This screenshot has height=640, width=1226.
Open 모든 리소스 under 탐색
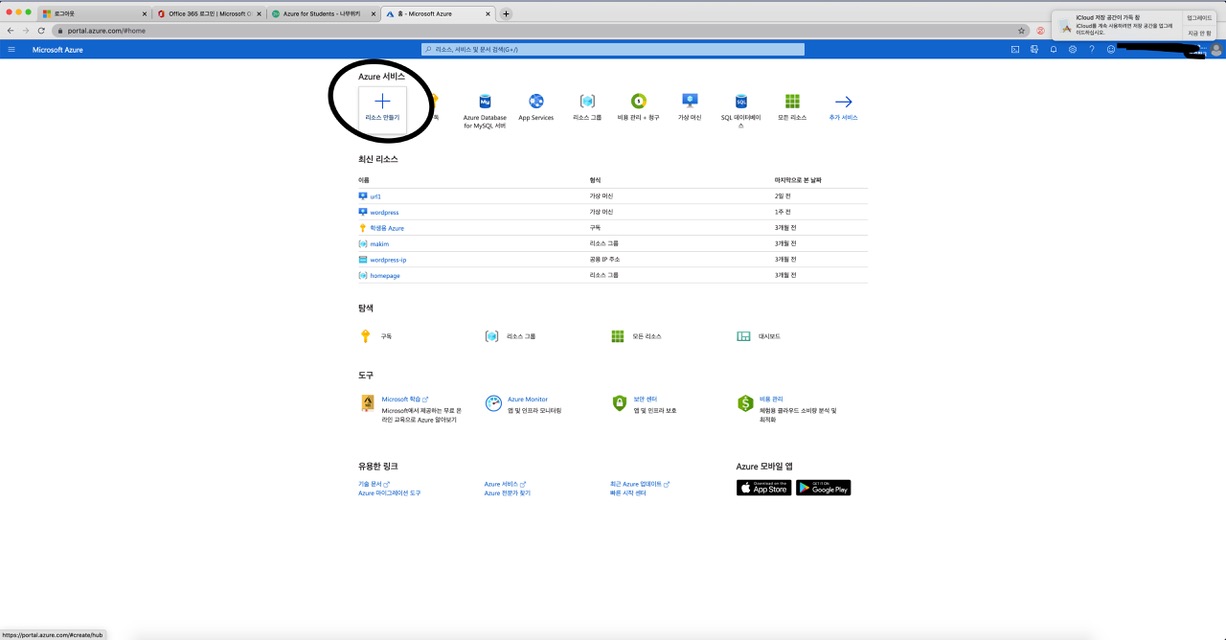(636, 336)
